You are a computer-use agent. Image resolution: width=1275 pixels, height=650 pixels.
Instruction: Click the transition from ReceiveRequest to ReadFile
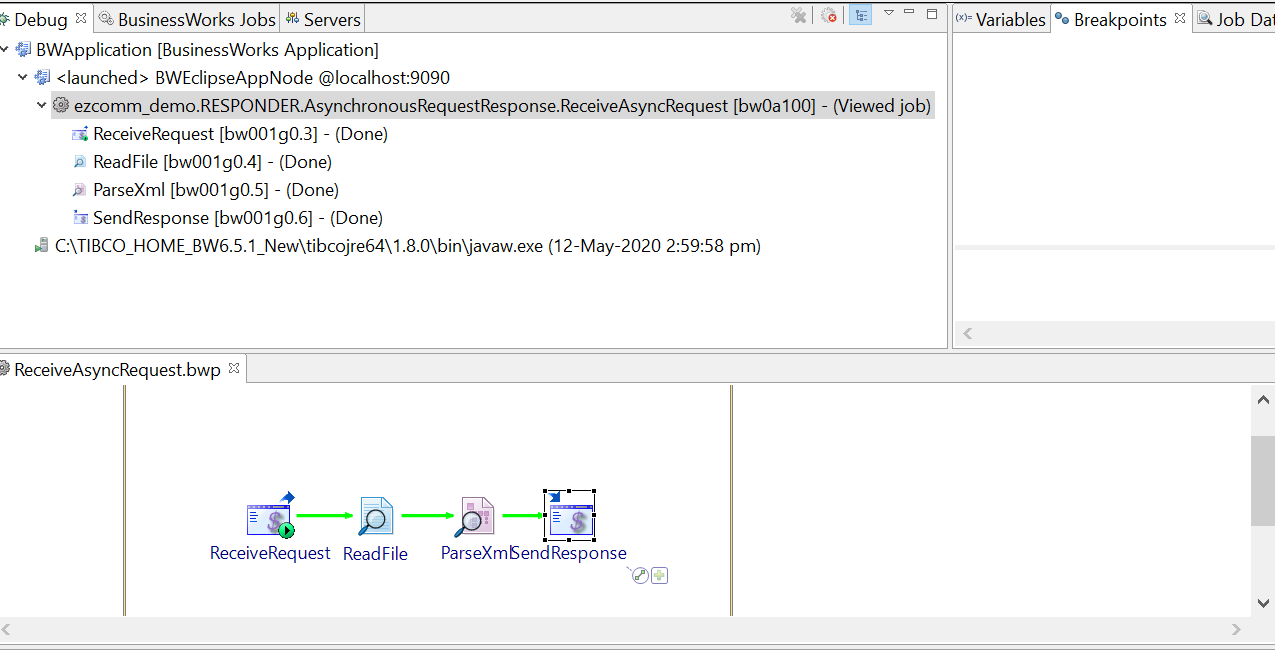tap(326, 516)
